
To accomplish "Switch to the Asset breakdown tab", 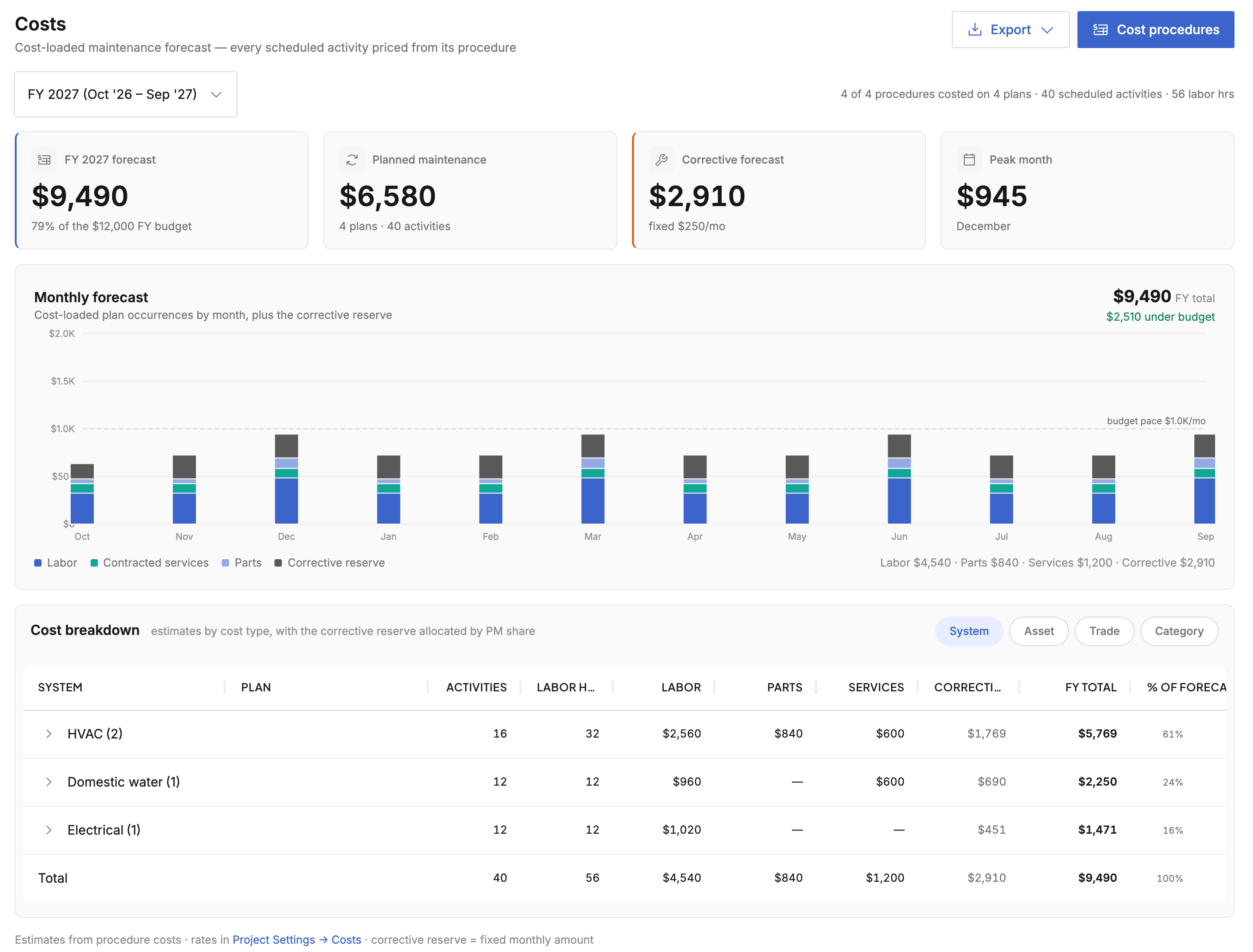I will tap(1038, 631).
